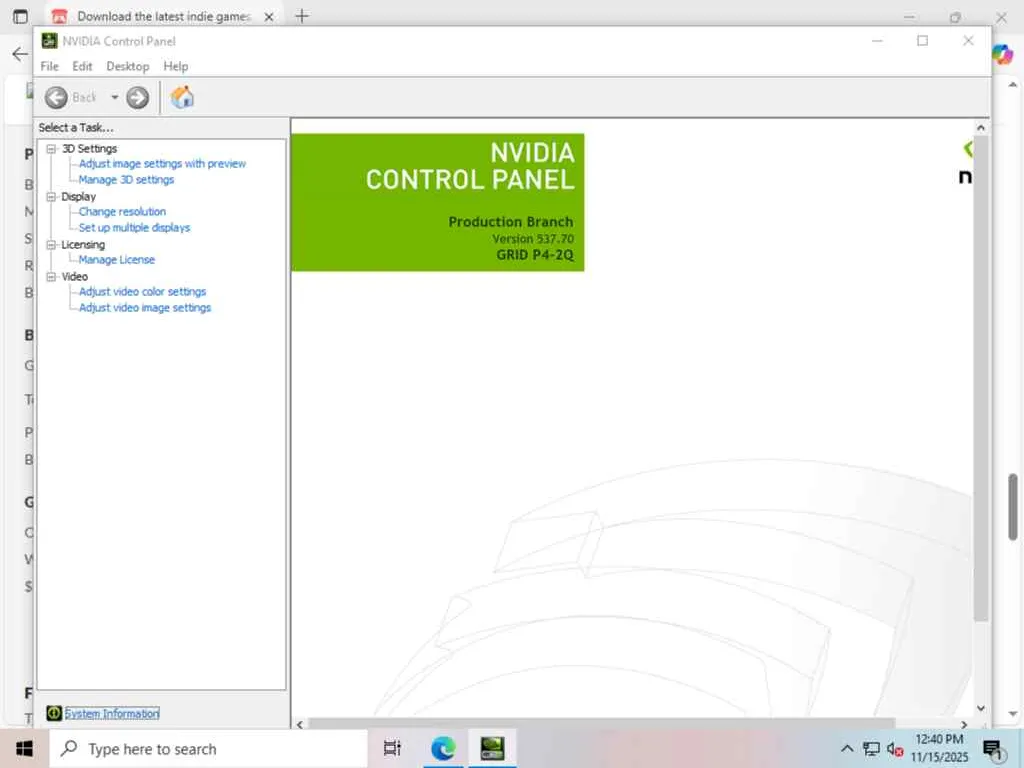This screenshot has height=768, width=1024.
Task: Select the Download the latest indie games tab
Action: (x=163, y=16)
